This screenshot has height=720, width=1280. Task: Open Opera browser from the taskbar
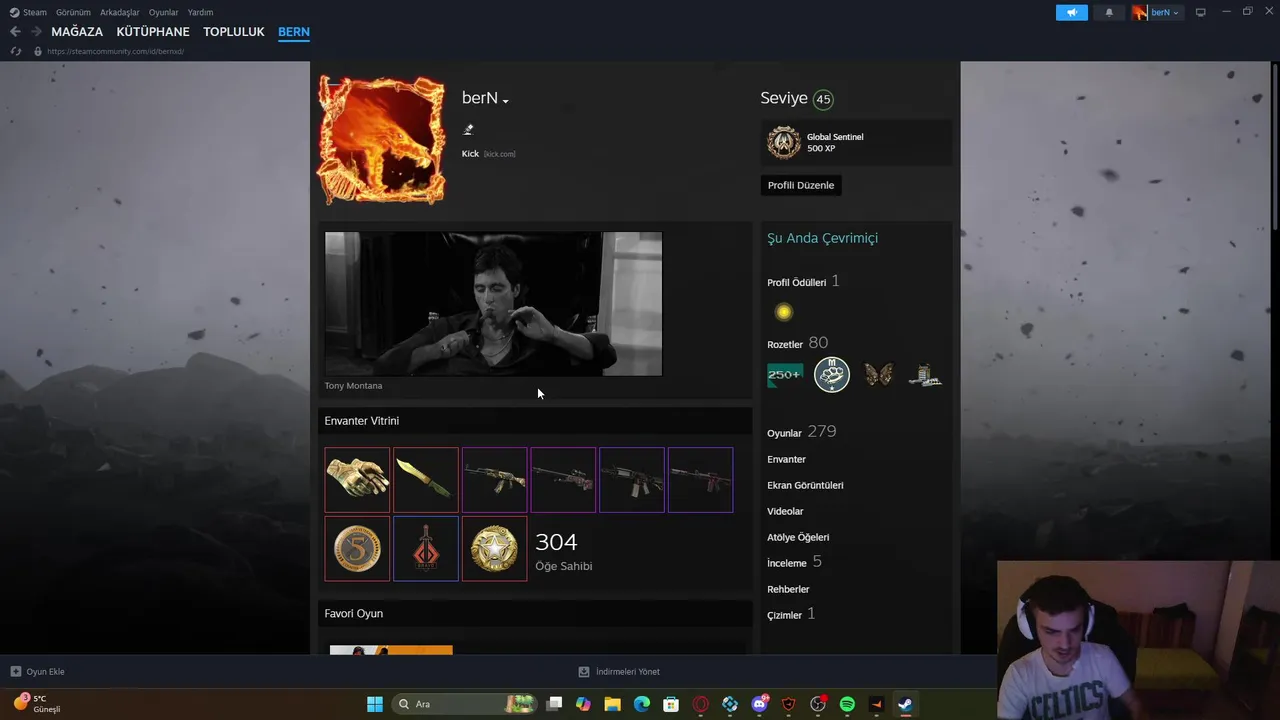coord(701,704)
